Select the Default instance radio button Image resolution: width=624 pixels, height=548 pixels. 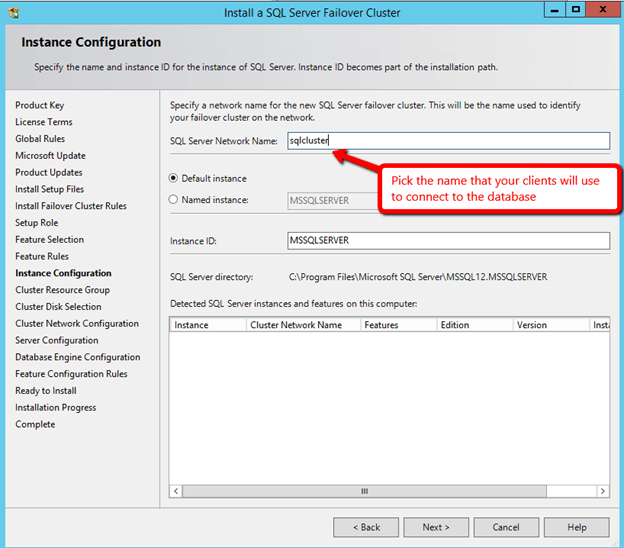175,179
